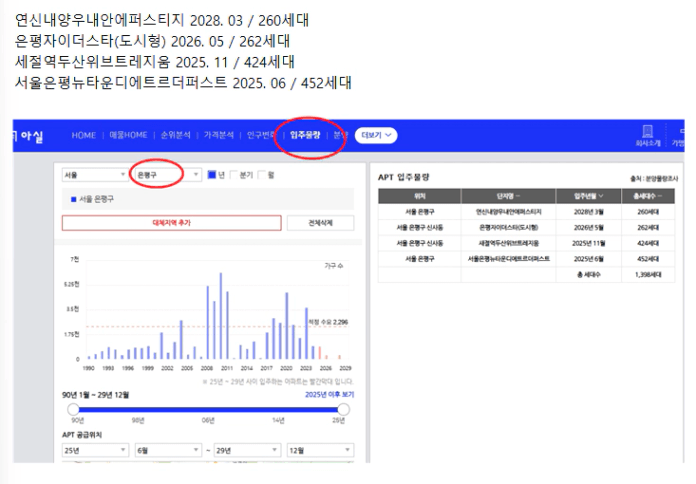Click the 1,398세대 total cell

pos(648,274)
